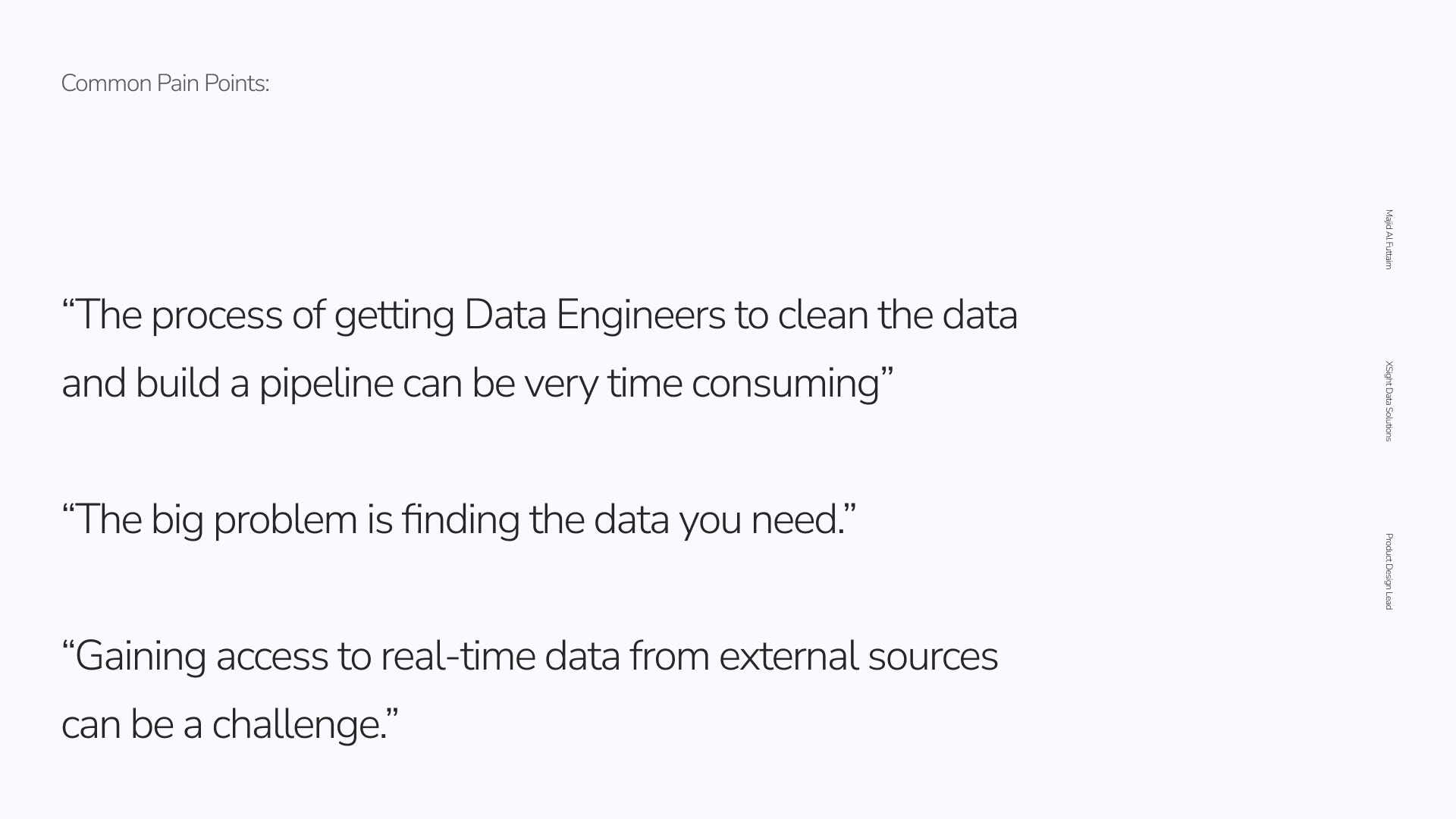This screenshot has width=1456, height=819.
Task: Select the words "external sources" in third quote
Action: (858, 656)
